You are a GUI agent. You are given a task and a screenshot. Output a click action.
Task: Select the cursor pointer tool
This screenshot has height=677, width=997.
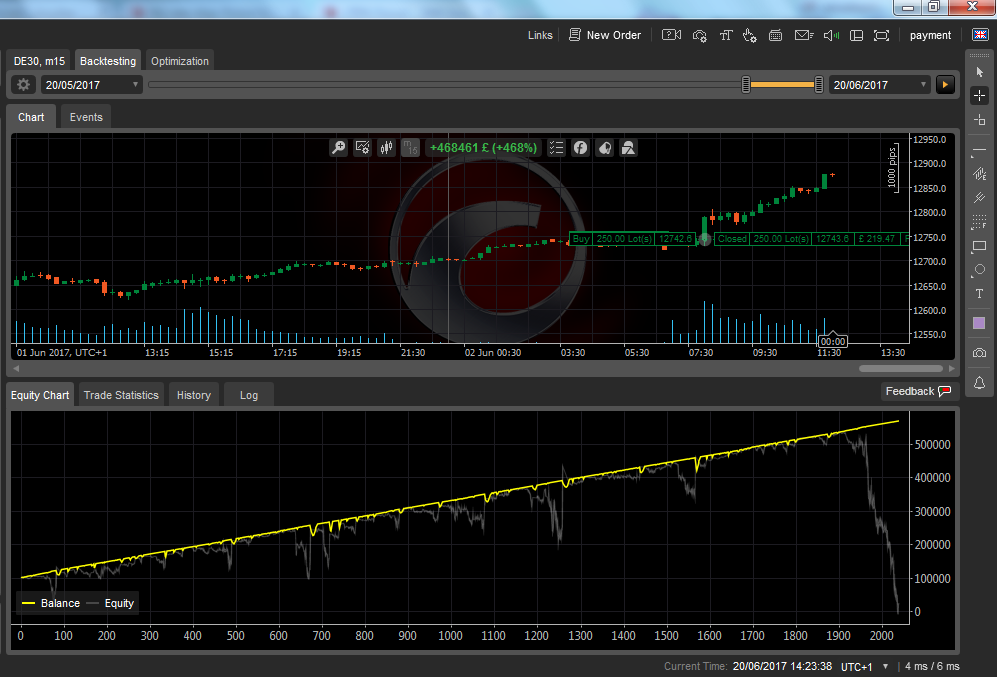(x=979, y=72)
